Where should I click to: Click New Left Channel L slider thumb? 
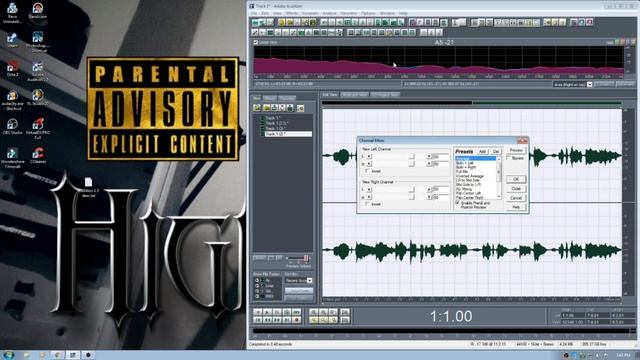point(411,156)
